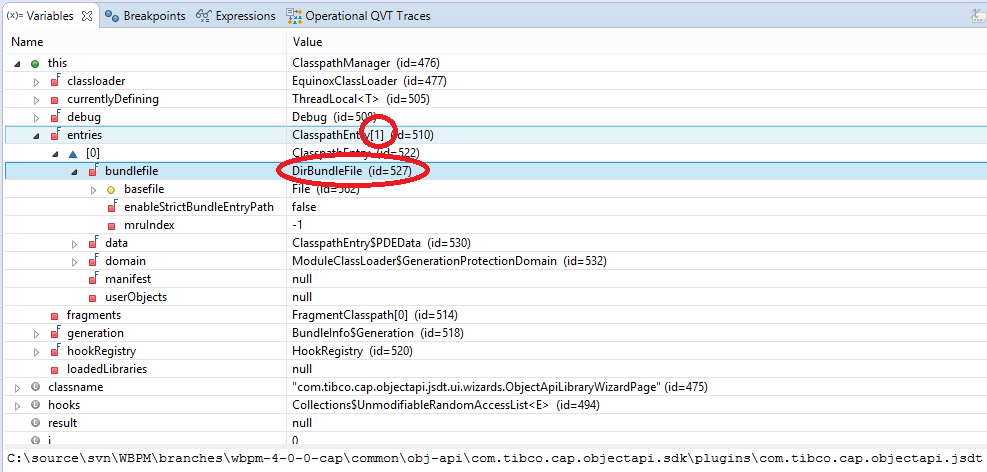Collapse the bundlefile tree node
The image size is (987, 472).
point(74,171)
